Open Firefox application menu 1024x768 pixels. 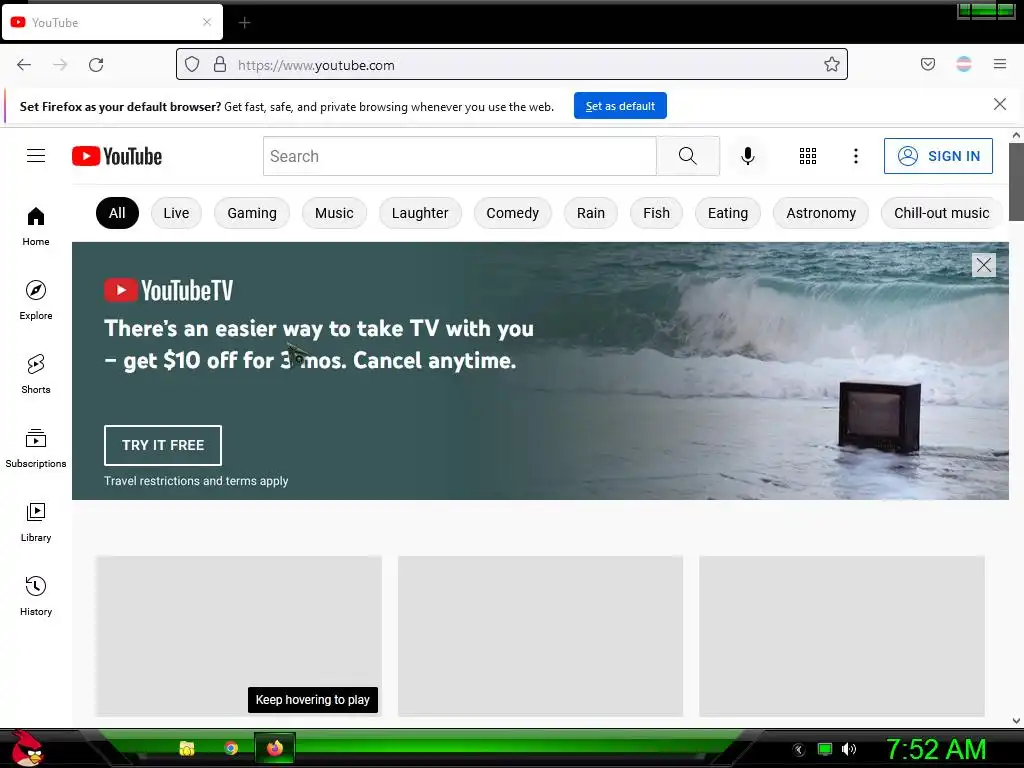(1000, 64)
